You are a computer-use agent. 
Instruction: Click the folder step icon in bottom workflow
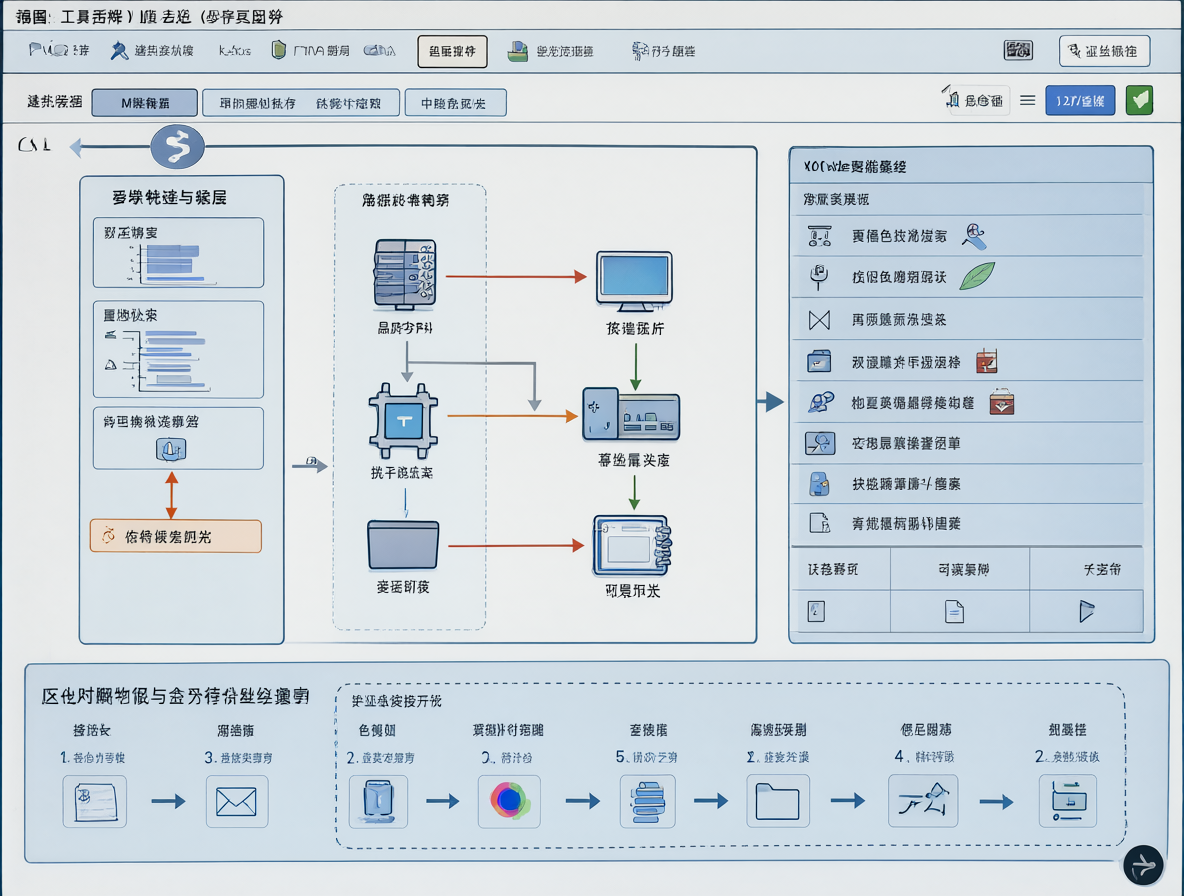[x=778, y=801]
